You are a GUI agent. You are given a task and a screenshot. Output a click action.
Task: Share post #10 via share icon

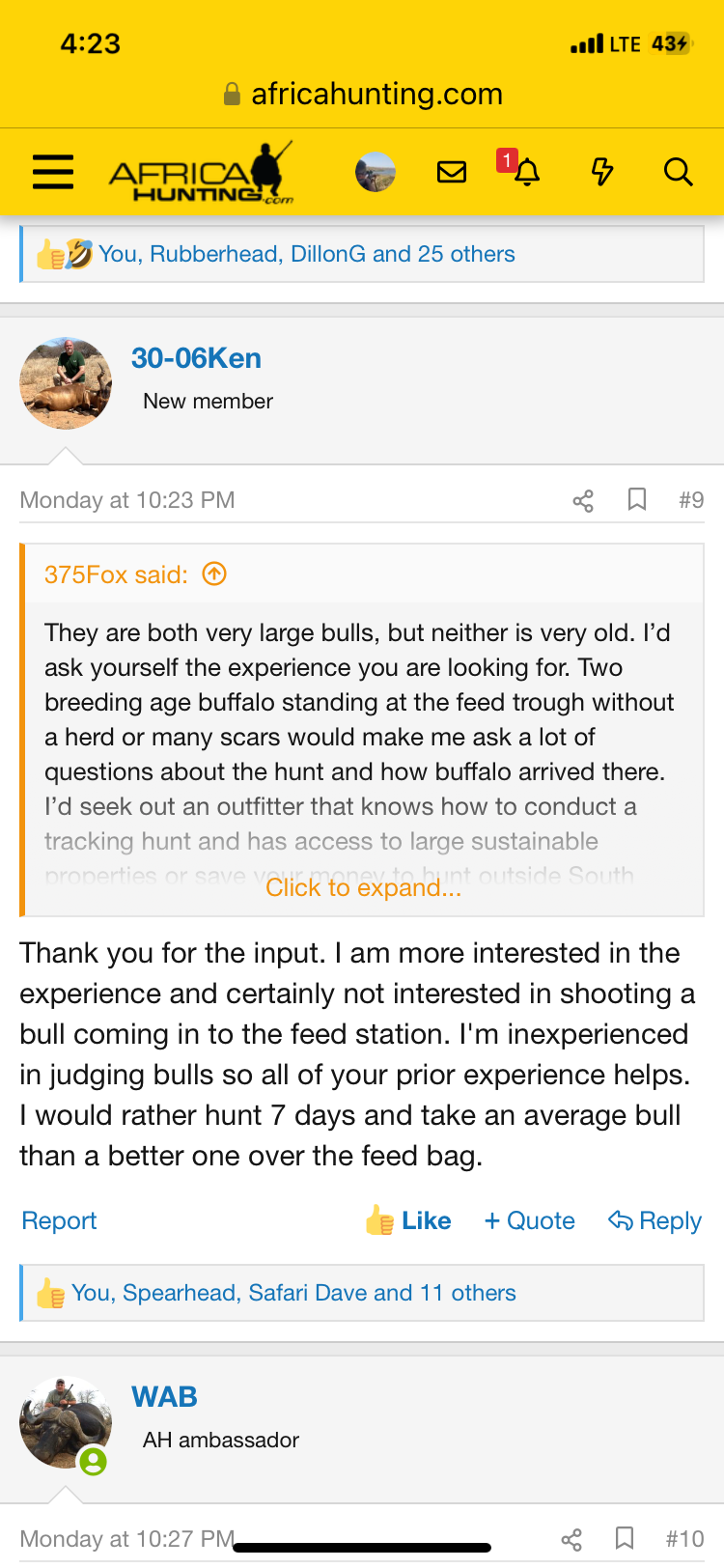coord(571,1539)
